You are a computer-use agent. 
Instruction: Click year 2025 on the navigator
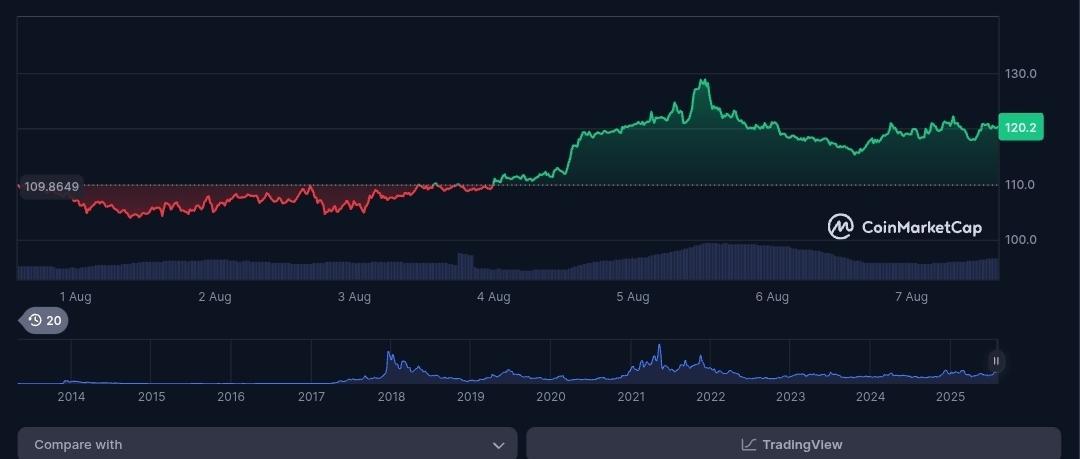[x=950, y=397]
